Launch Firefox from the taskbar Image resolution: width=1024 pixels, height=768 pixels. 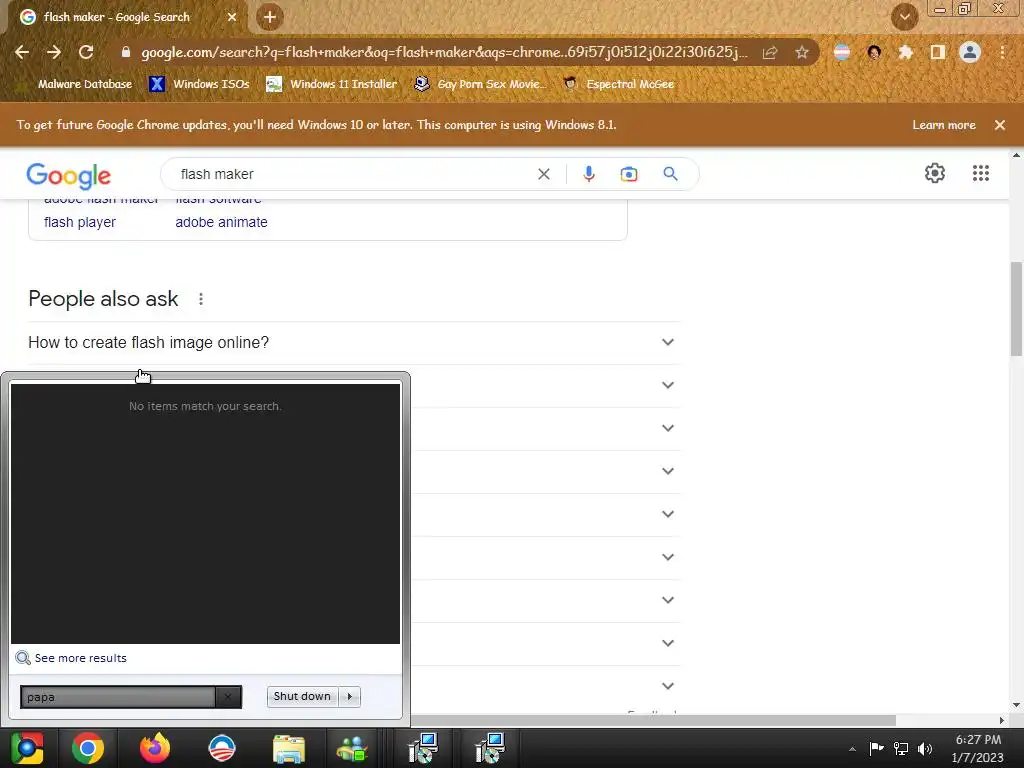[155, 748]
